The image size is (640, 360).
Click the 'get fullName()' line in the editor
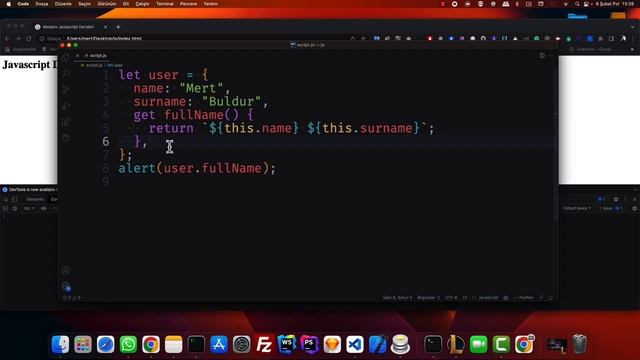point(193,115)
